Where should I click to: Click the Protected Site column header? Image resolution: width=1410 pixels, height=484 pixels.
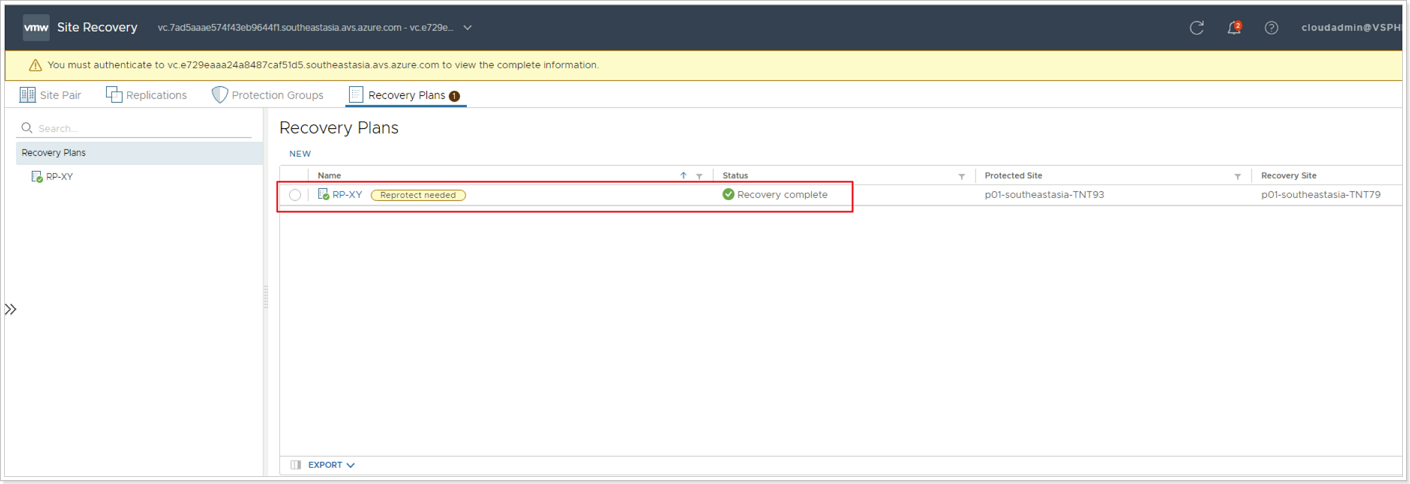pos(1013,176)
